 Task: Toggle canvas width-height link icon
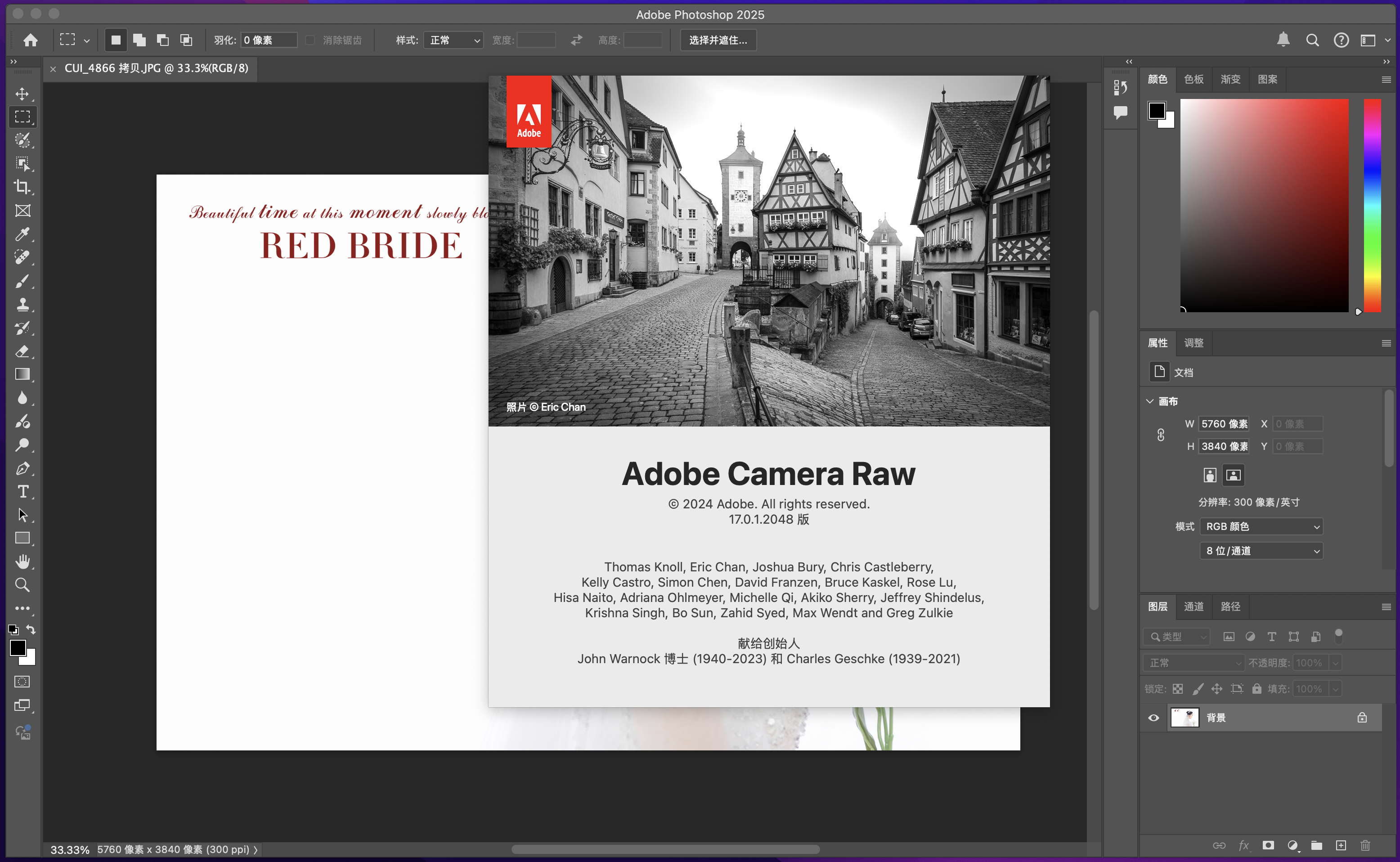(1161, 435)
